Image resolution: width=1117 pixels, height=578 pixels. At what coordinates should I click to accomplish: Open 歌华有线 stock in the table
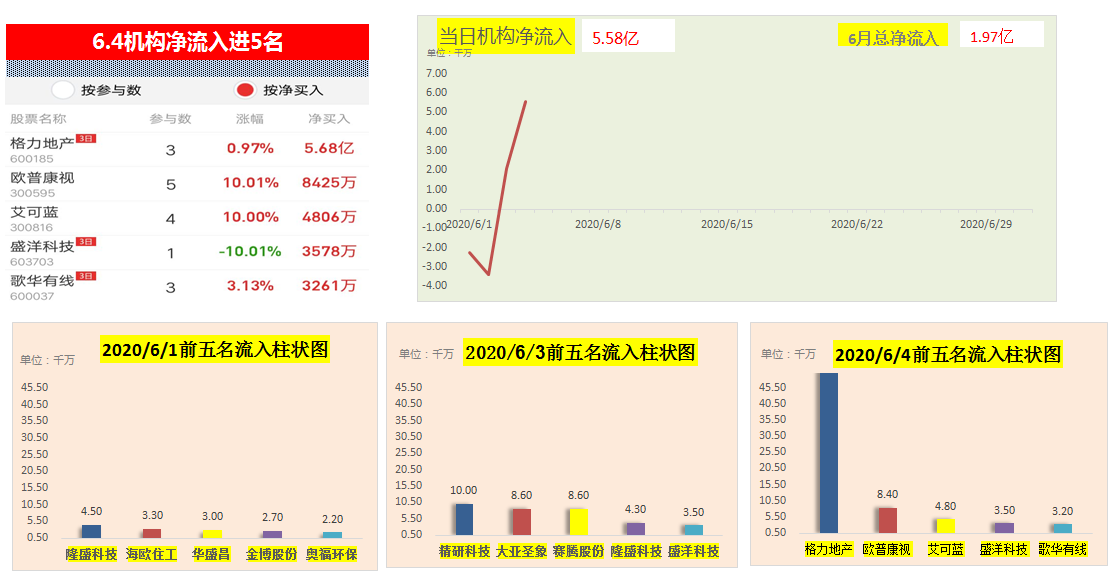[x=42, y=280]
